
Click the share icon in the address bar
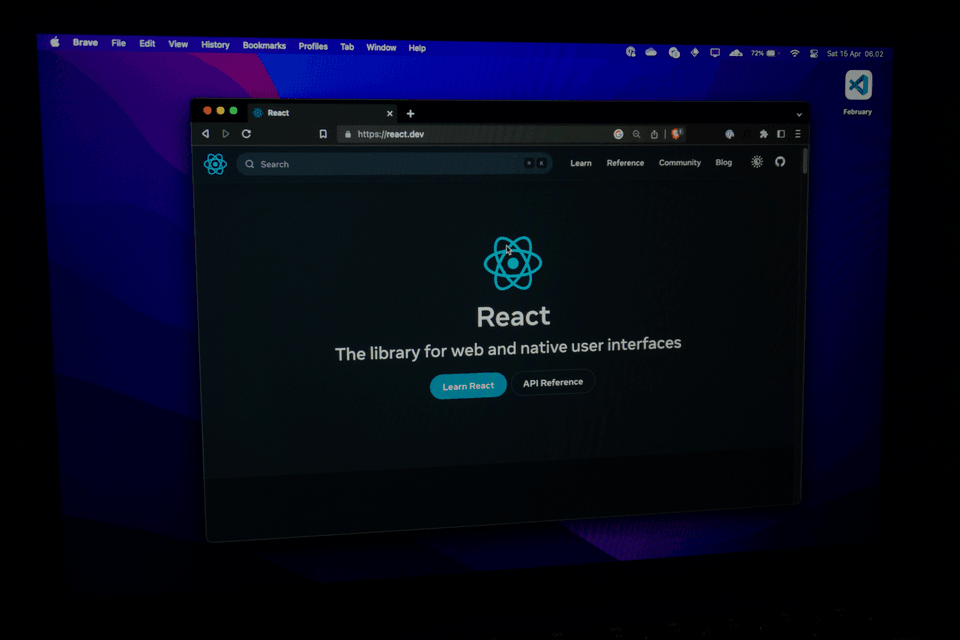click(x=654, y=134)
